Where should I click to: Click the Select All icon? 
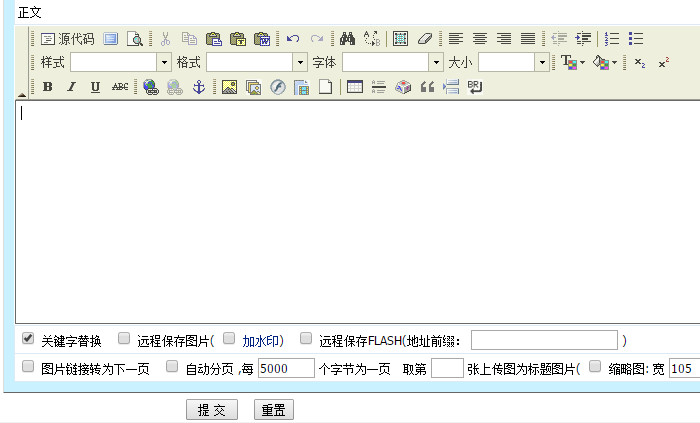pos(400,39)
